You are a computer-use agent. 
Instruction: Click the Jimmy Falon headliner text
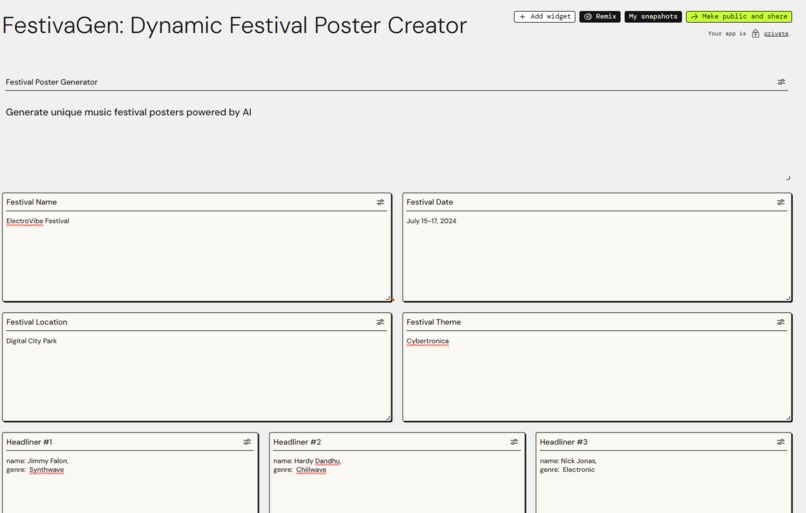(37, 461)
